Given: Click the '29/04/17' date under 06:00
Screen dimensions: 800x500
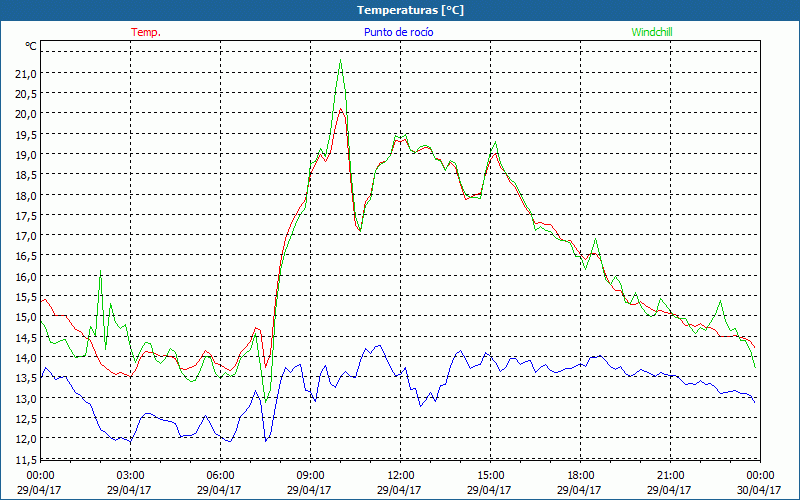Looking at the screenshot, I should 219,490.
